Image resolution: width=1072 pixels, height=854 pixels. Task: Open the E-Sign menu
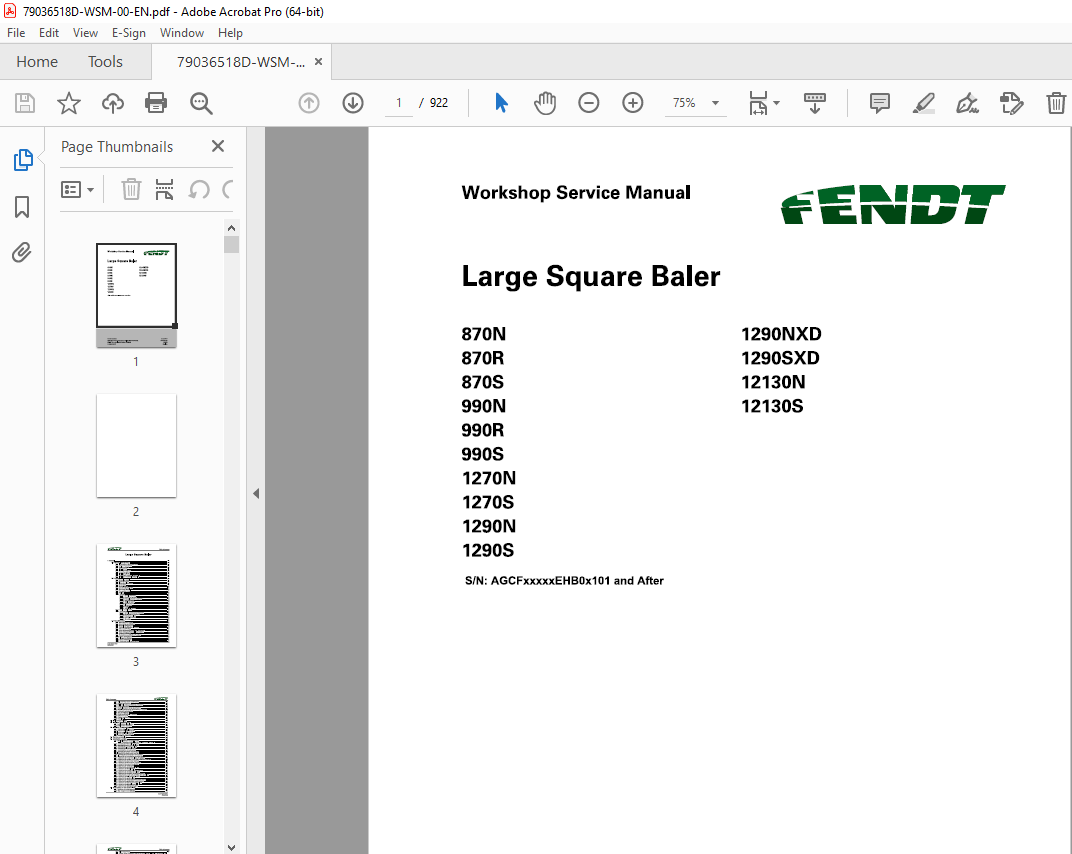tap(129, 33)
